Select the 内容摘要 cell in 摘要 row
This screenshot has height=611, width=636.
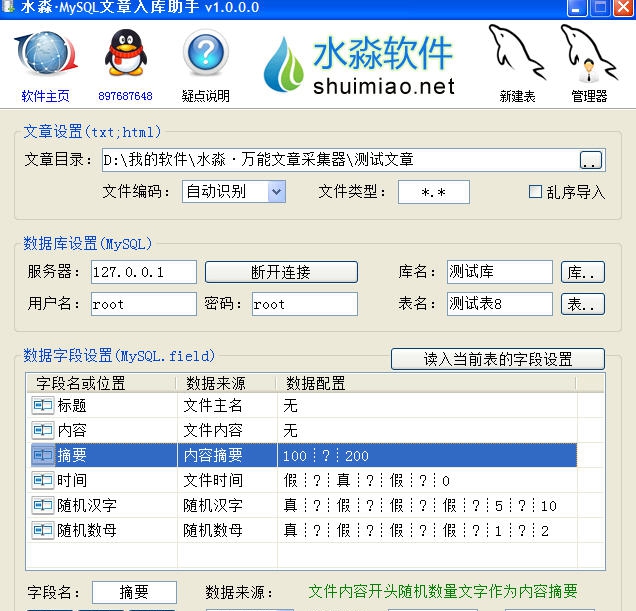click(x=227, y=455)
